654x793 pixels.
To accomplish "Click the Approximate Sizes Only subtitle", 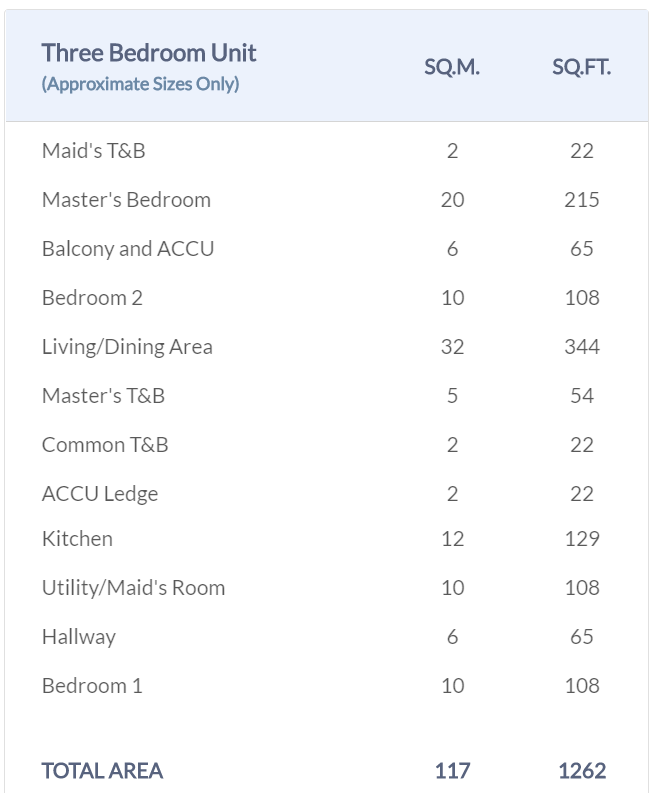I will [140, 84].
